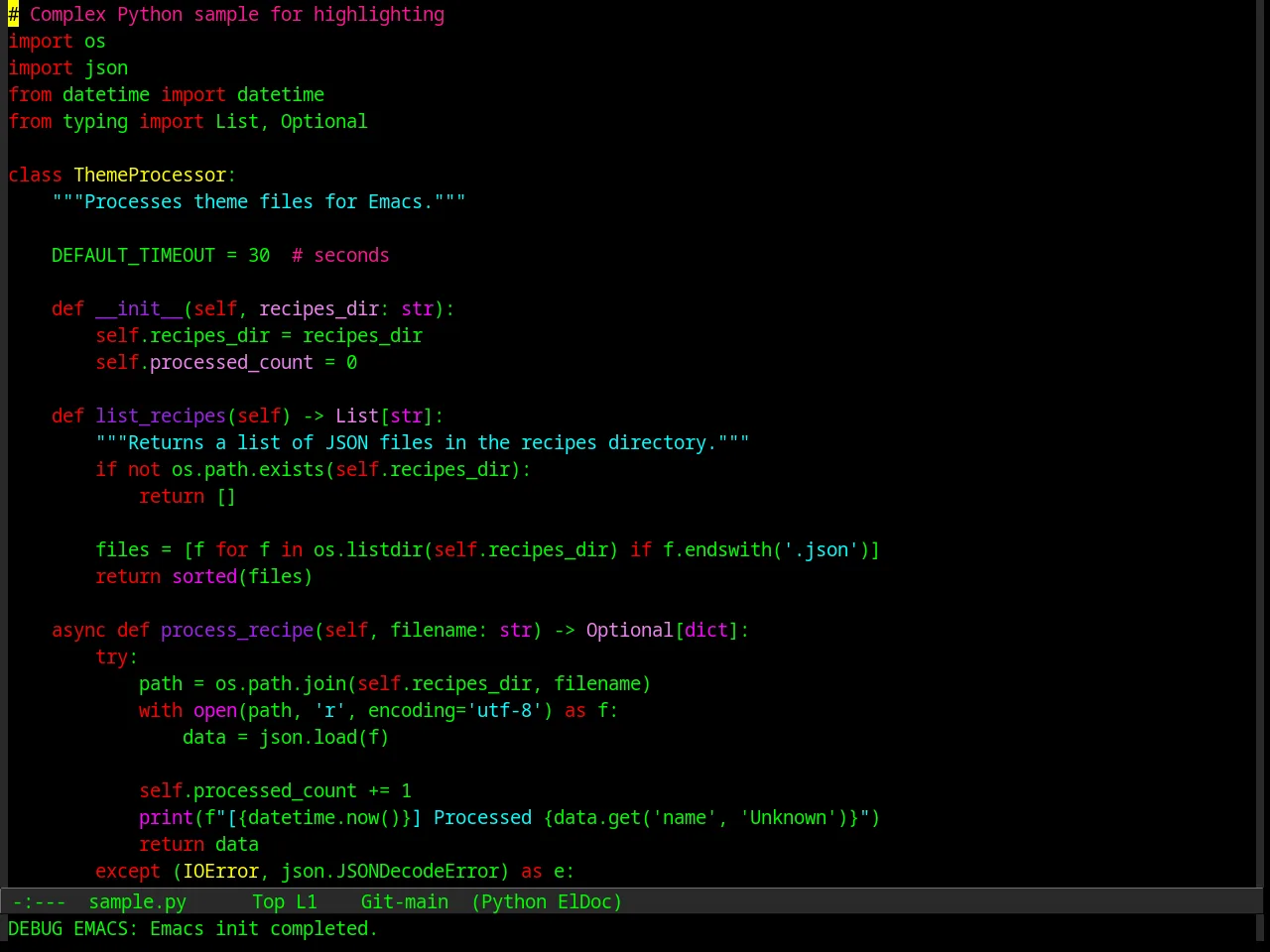Viewport: 1270px width, 952px height.
Task: Click the 'sorted' builtin call
Action: [x=204, y=576]
